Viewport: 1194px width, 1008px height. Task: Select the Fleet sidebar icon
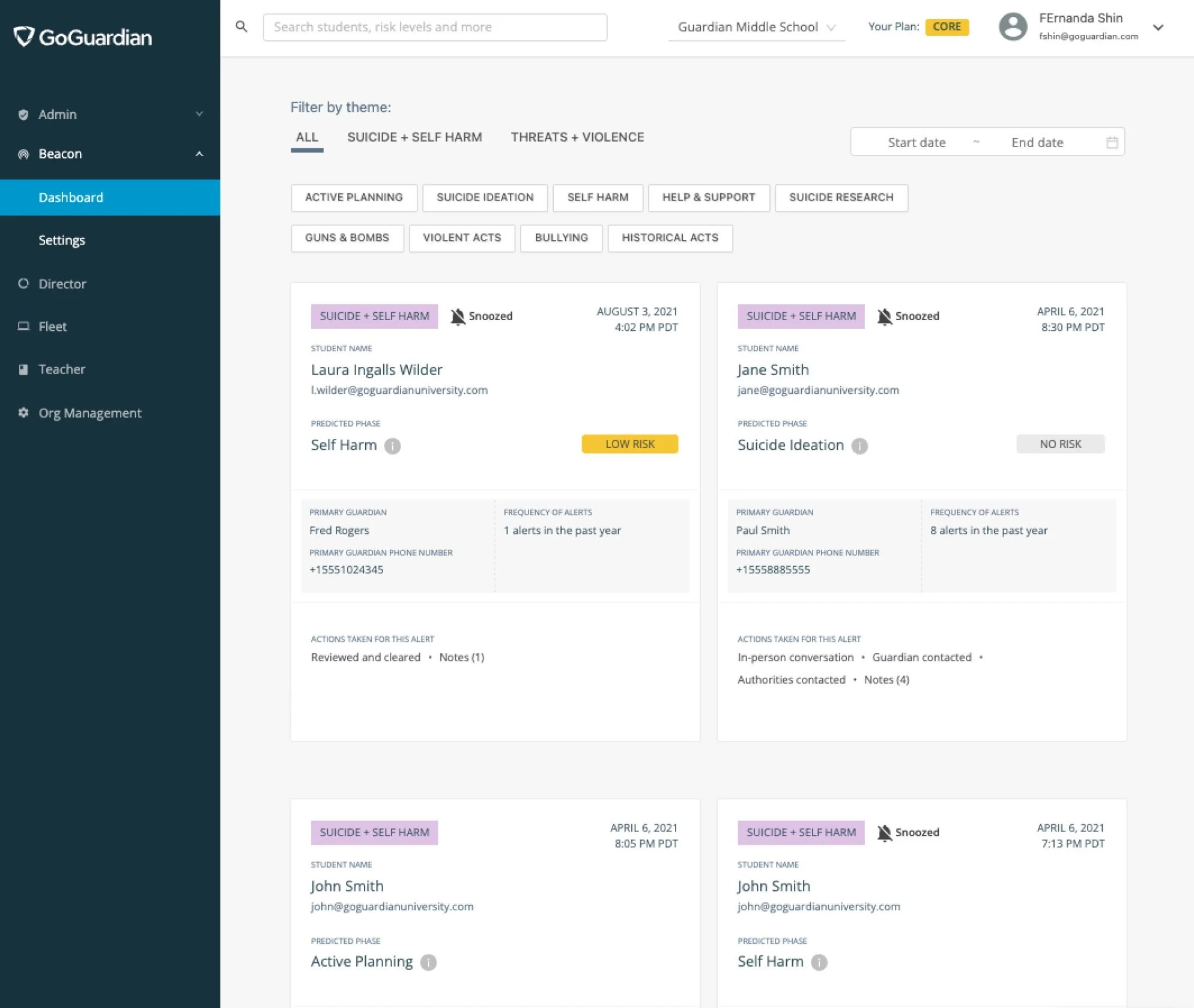(24, 326)
